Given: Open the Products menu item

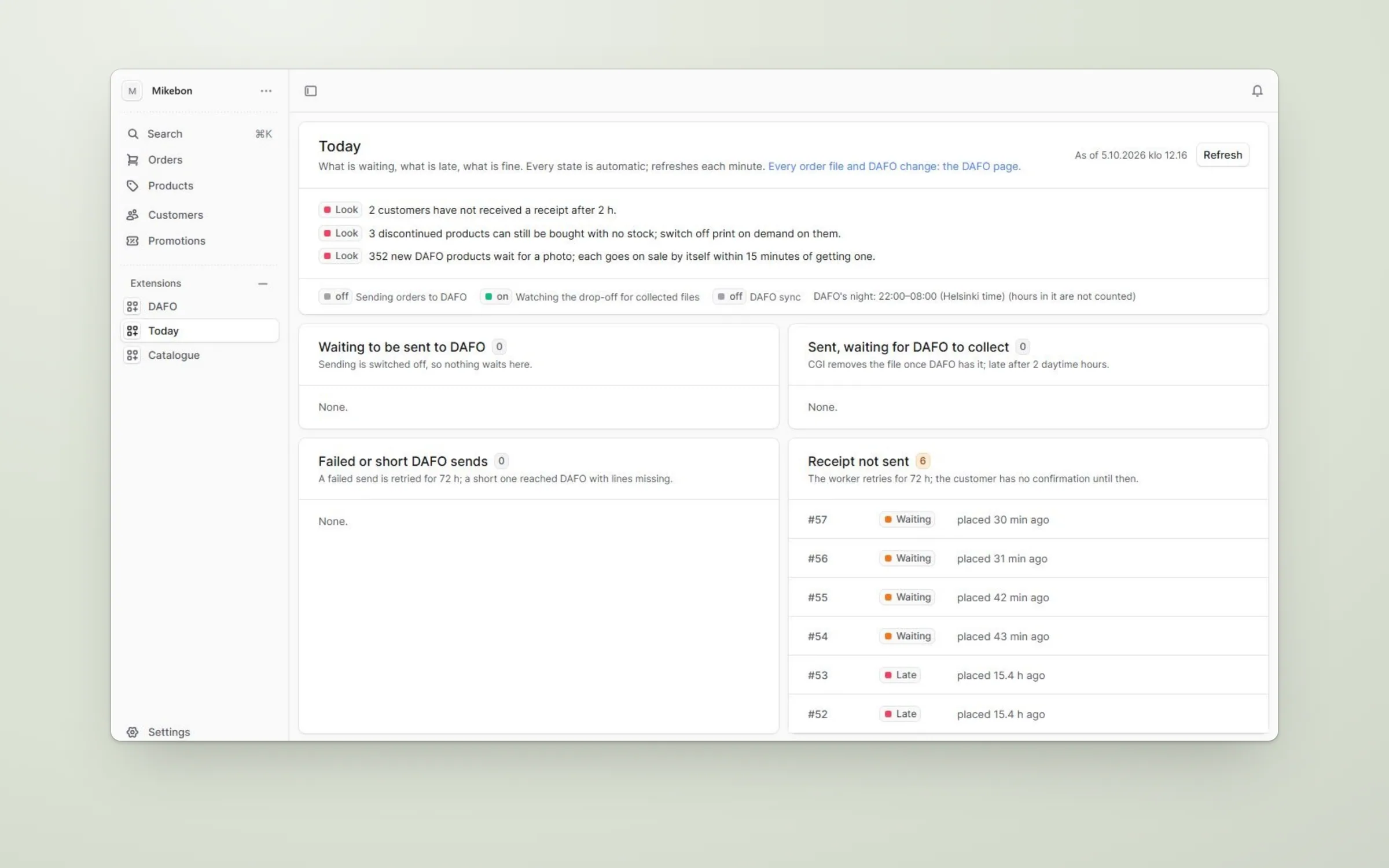Looking at the screenshot, I should coord(200,186).
